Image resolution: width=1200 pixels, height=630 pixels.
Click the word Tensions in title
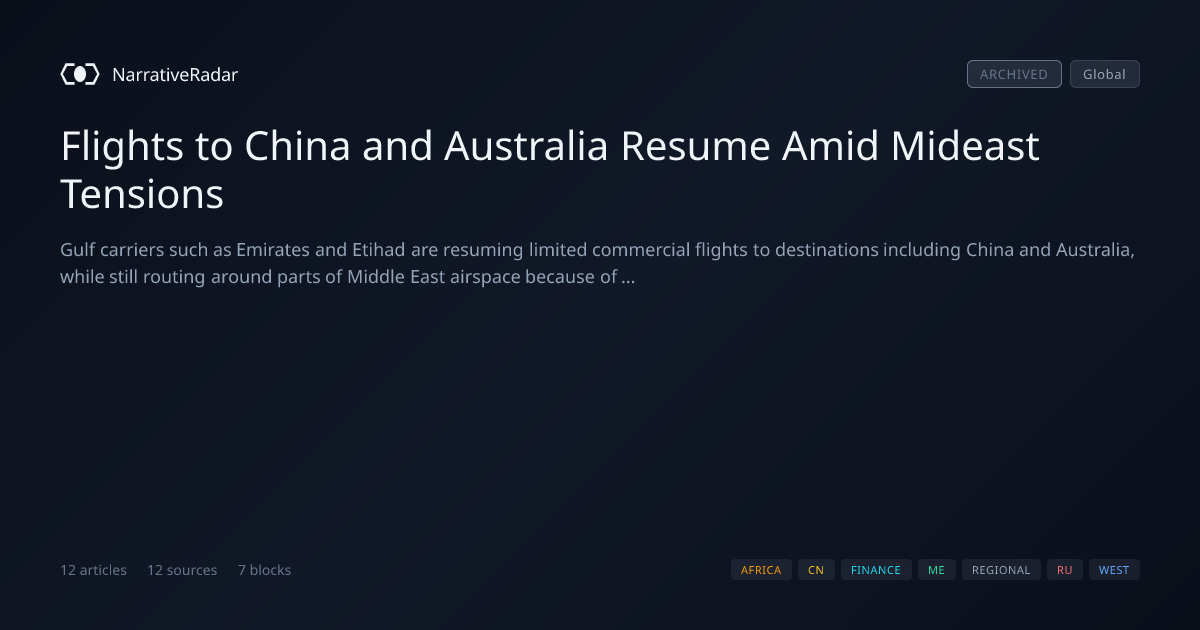[x=142, y=194]
